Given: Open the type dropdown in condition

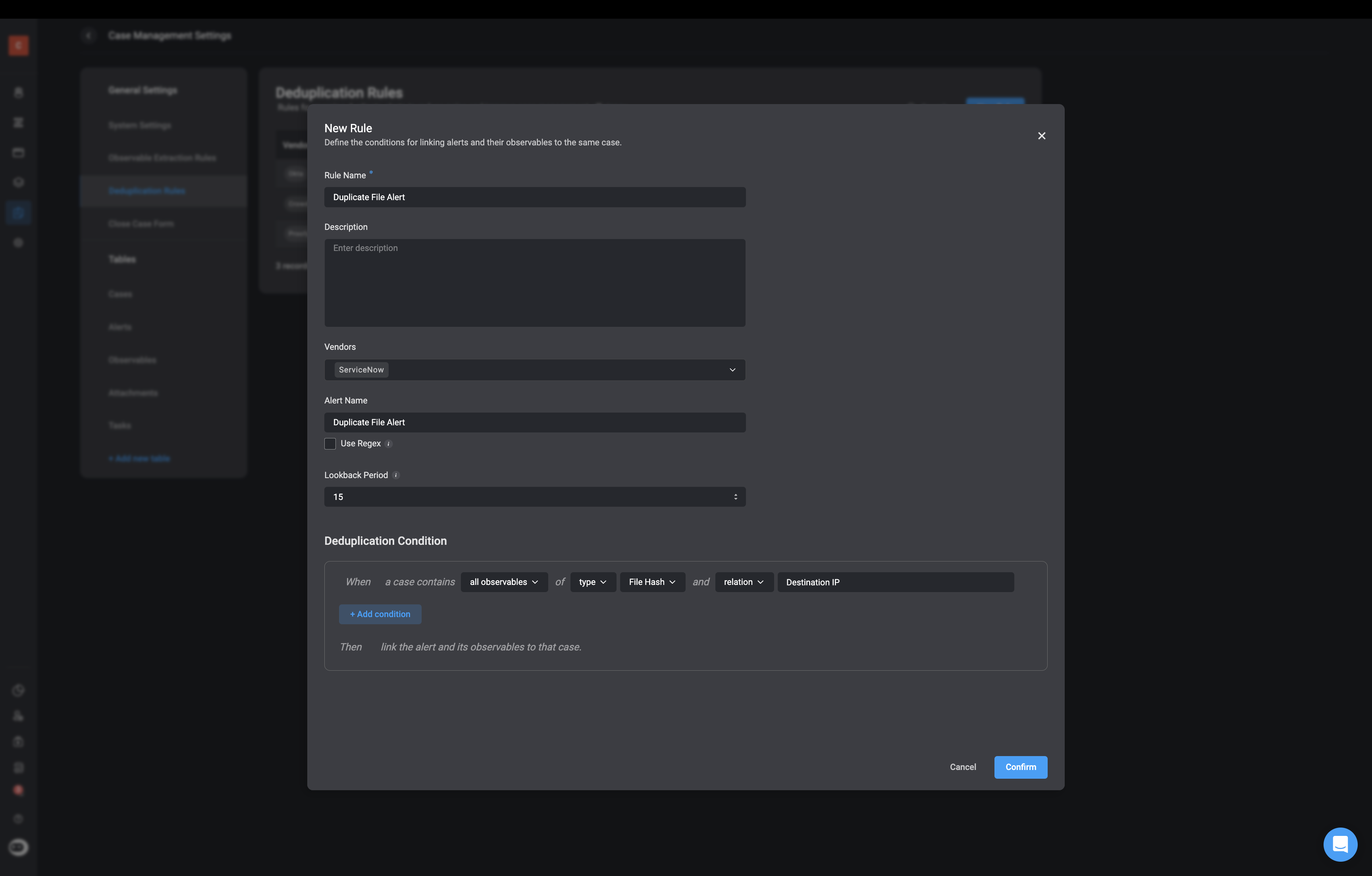Looking at the screenshot, I should tap(593, 582).
